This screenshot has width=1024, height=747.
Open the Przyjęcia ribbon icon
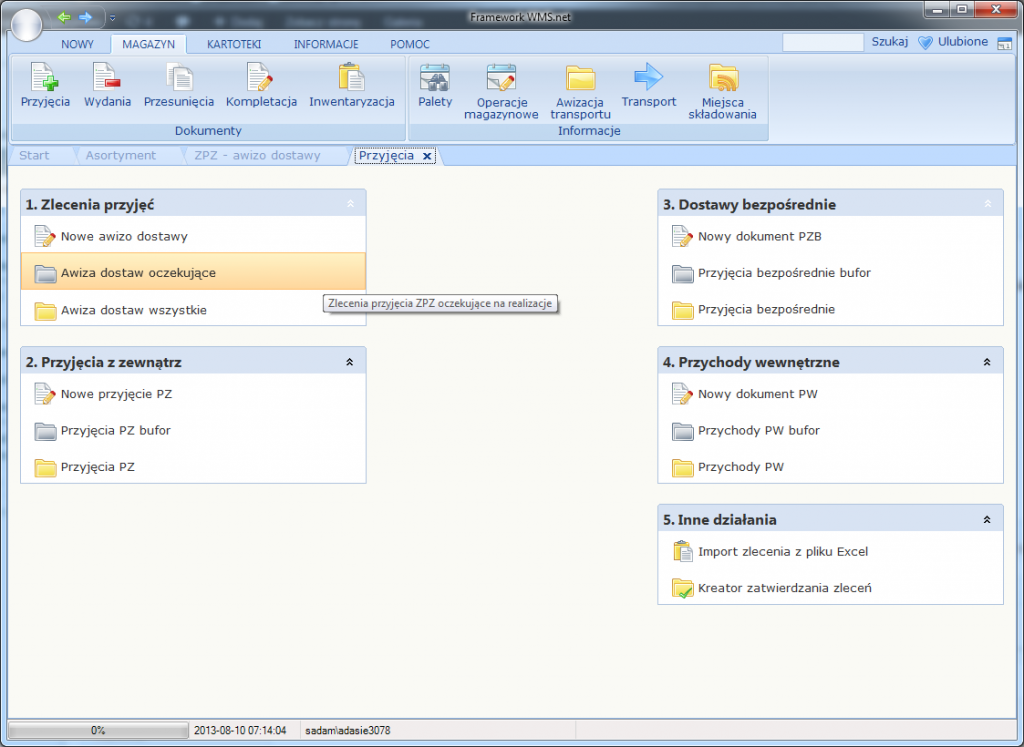(x=45, y=78)
